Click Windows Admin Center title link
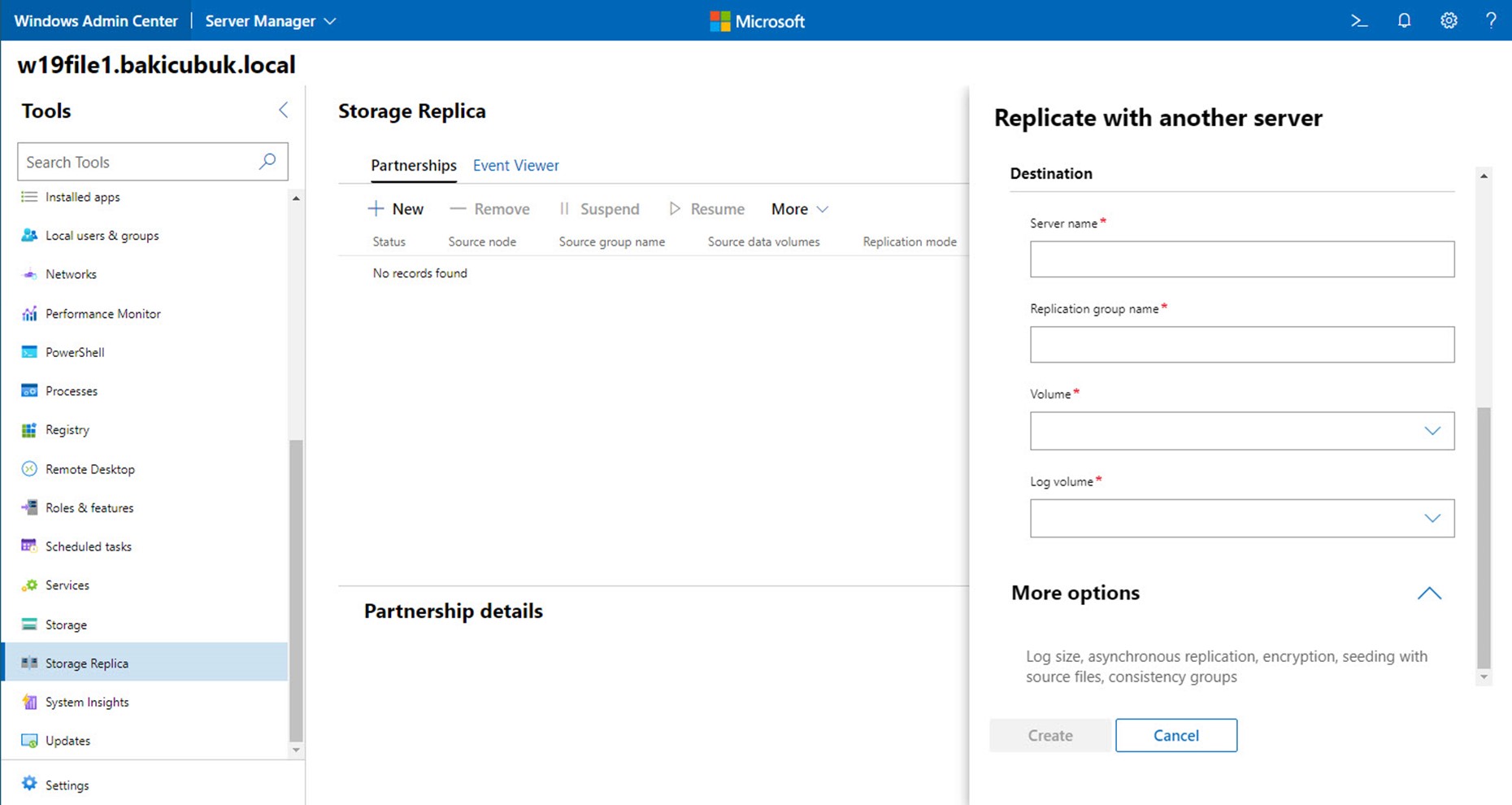This screenshot has width=1512, height=805. (96, 21)
